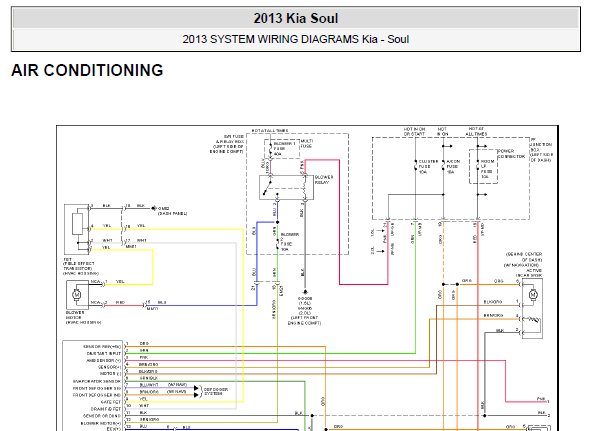Click the "FRONT DEFOGGER SW" pin label

pos(97,388)
